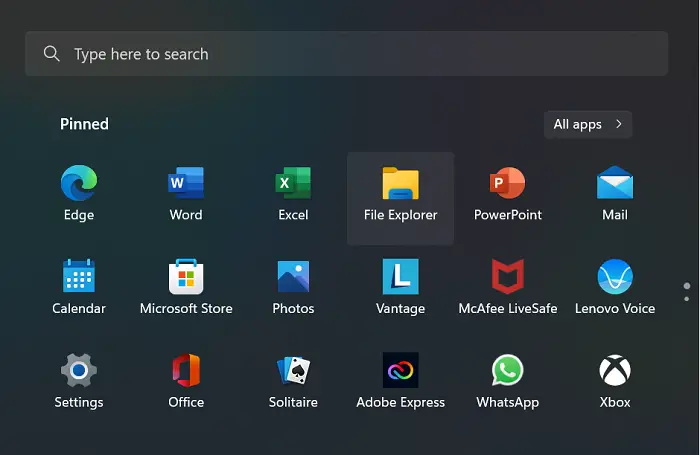Launch the Xbox app
The width and height of the screenshot is (700, 455).
click(x=615, y=370)
